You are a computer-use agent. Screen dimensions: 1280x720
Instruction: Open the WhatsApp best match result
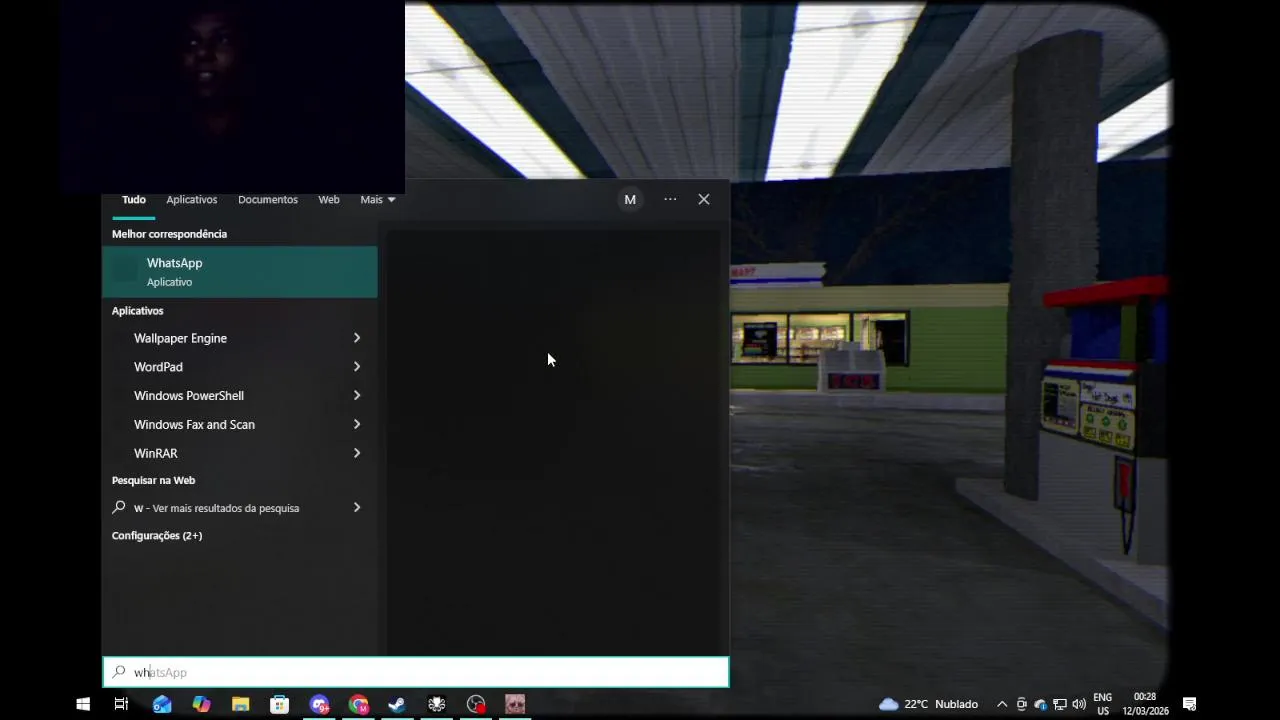click(x=239, y=272)
